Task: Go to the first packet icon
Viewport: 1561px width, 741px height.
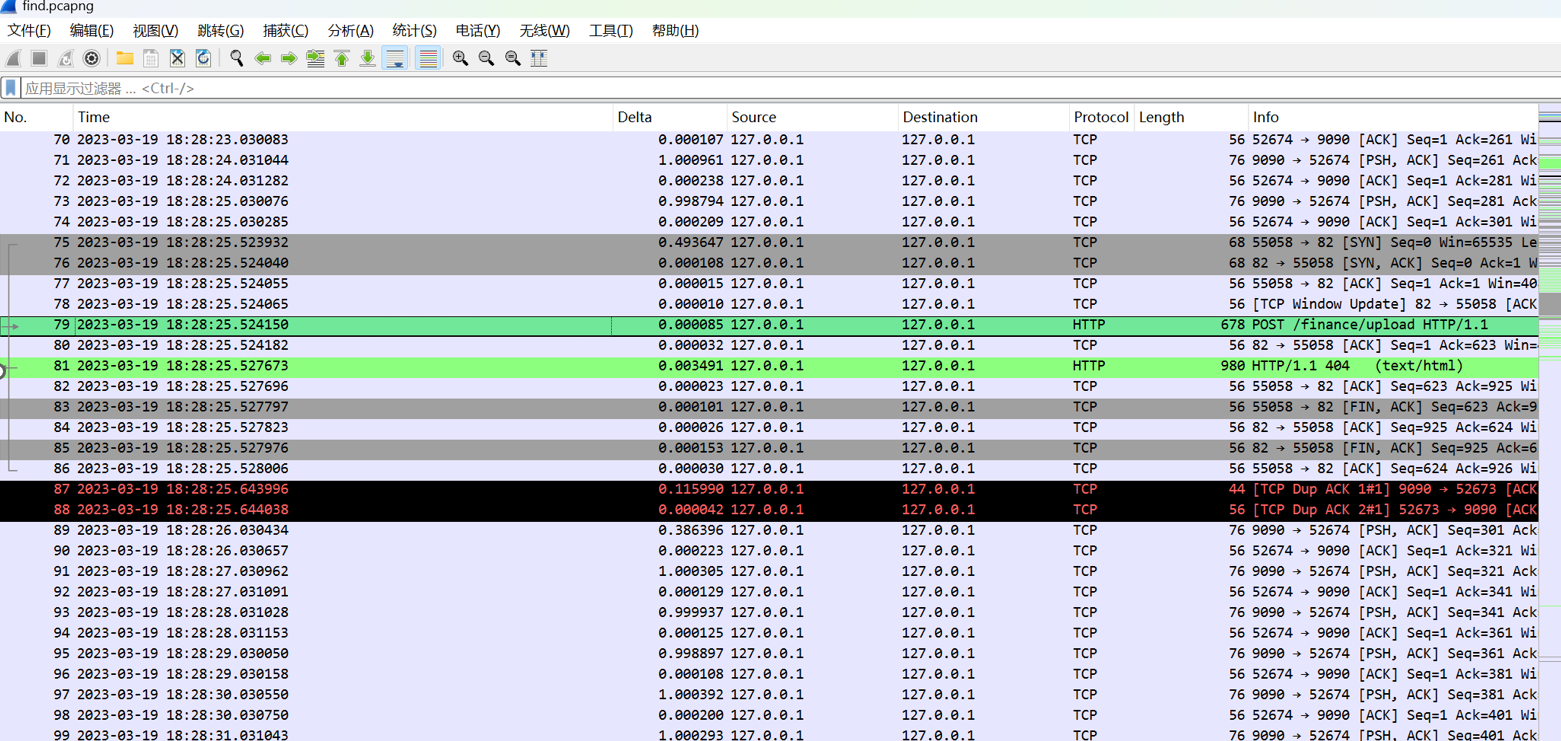Action: pos(342,59)
